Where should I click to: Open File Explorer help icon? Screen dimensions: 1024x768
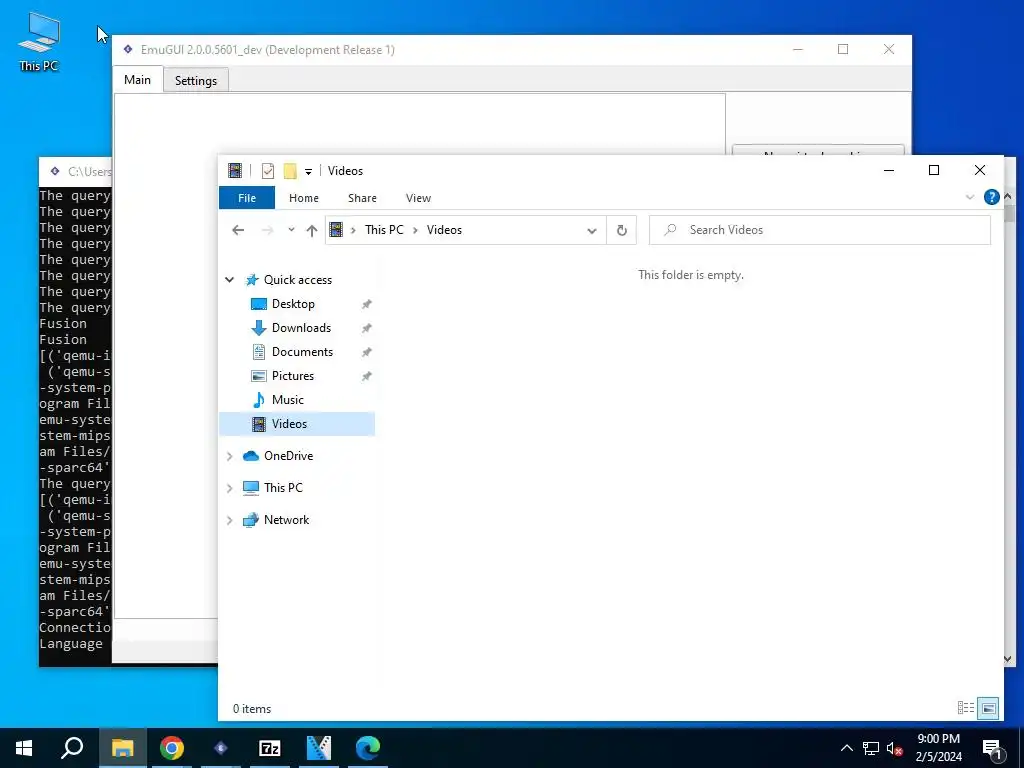[x=991, y=197]
